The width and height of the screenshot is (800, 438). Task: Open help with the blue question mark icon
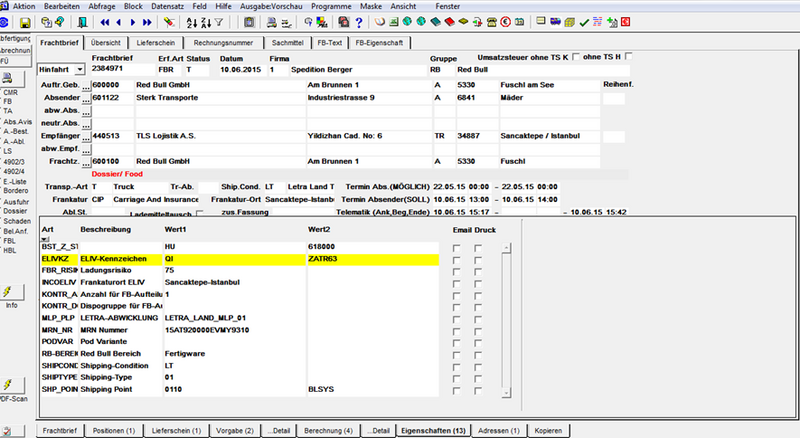(x=359, y=22)
